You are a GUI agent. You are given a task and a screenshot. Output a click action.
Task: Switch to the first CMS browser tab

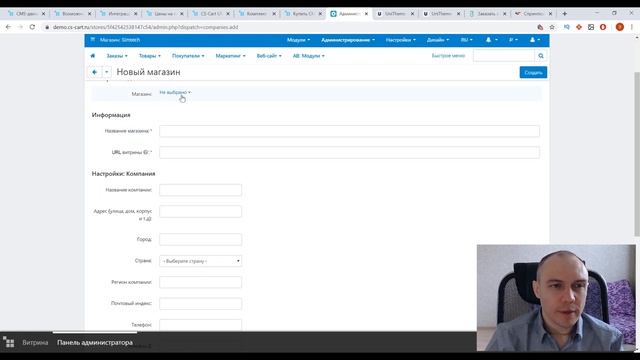26,13
